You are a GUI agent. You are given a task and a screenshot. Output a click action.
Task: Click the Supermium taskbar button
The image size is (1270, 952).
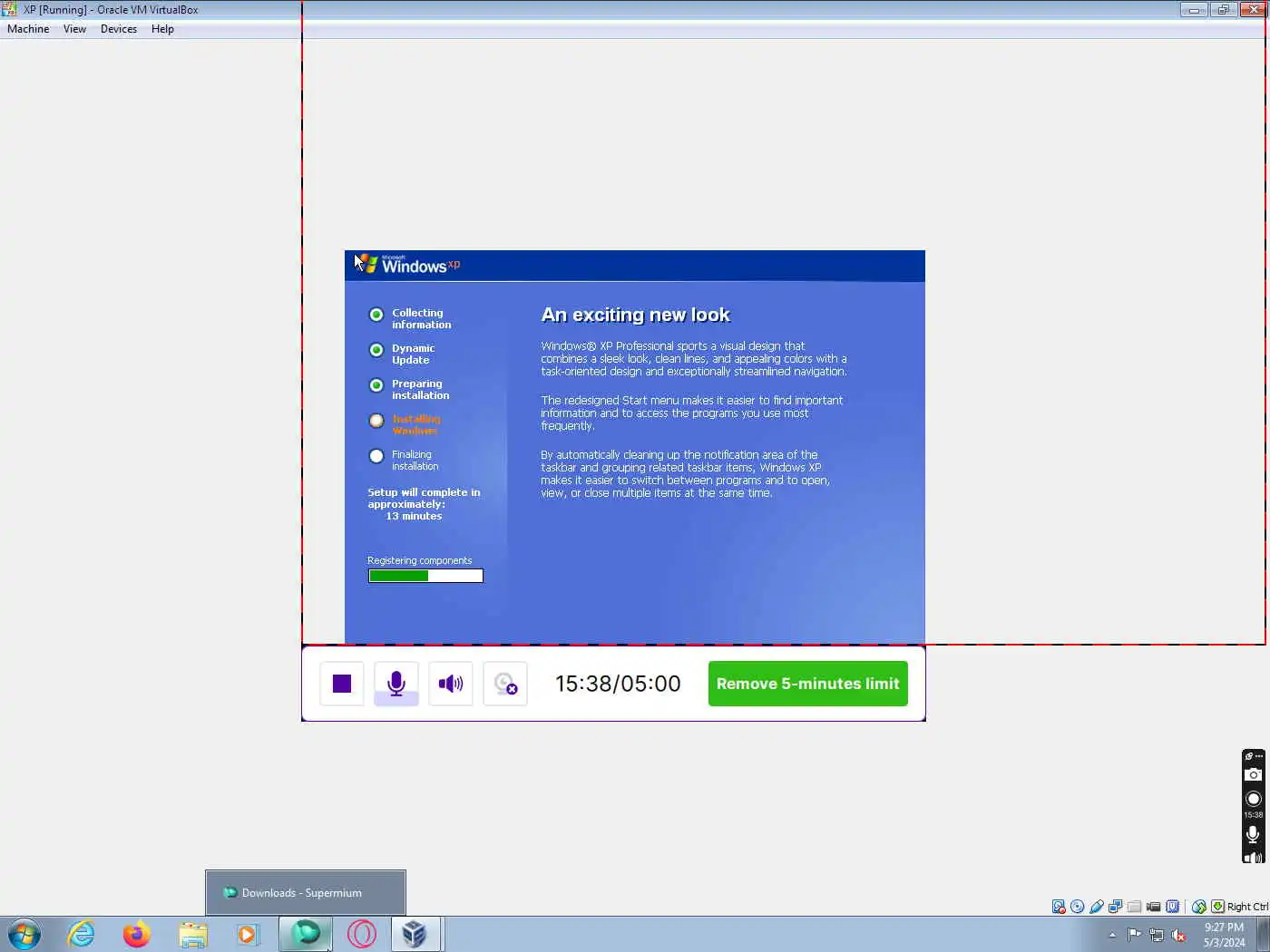click(306, 934)
